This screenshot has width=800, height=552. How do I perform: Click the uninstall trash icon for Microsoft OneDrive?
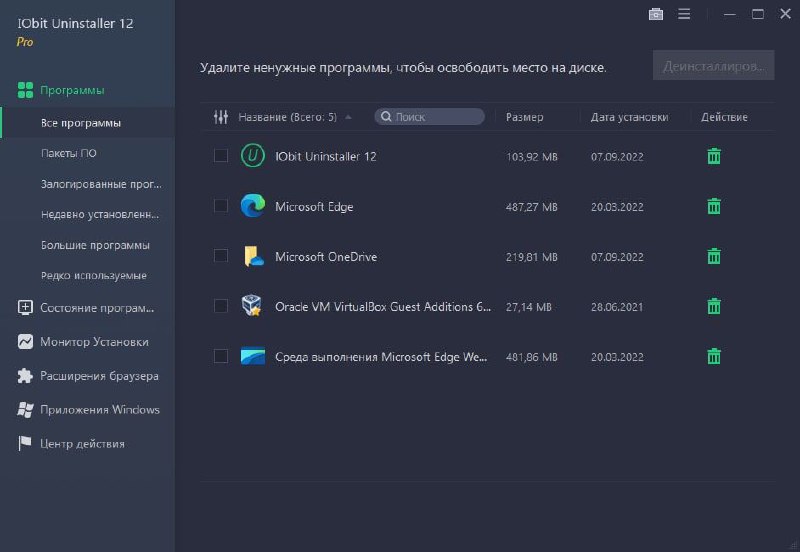(x=714, y=256)
